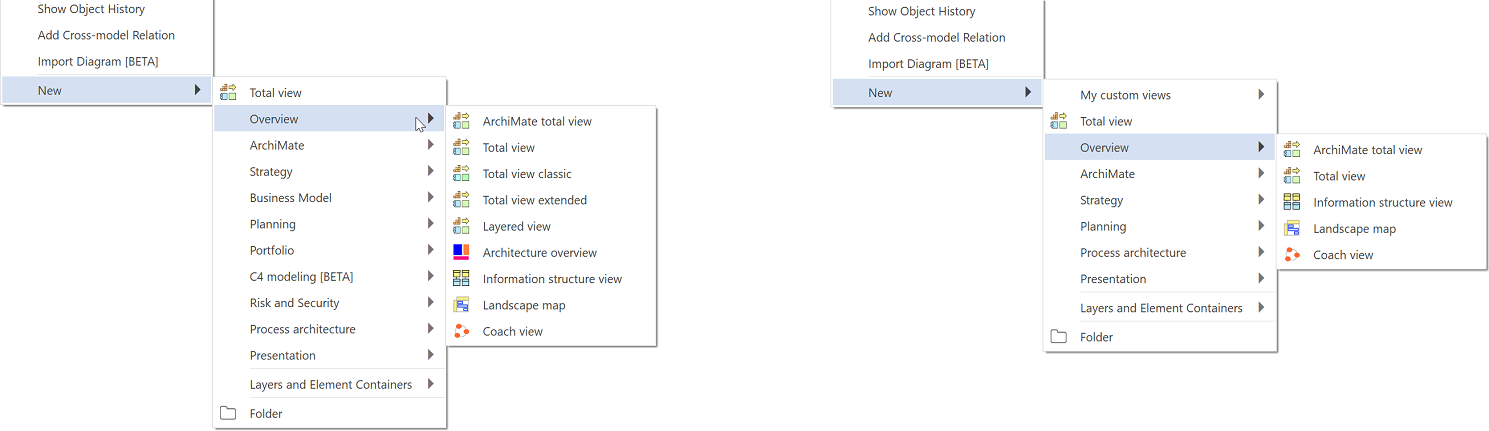Expand the Business Model submenu arrow
Viewport: 1489px width, 431px height.
click(x=431, y=198)
